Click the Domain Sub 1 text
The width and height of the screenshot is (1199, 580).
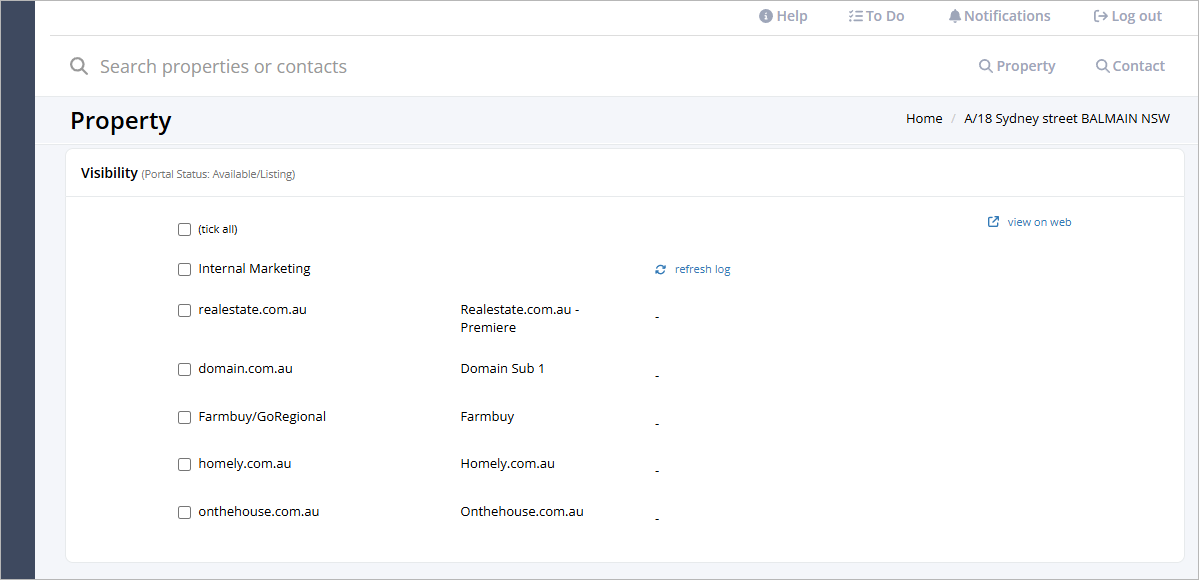pyautogui.click(x=502, y=368)
